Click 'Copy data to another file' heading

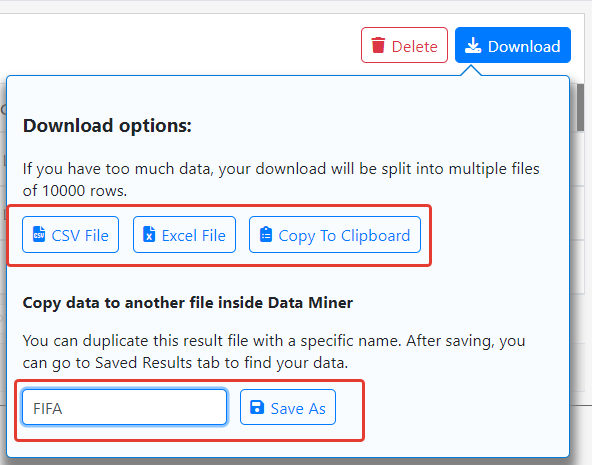pyautogui.click(x=188, y=303)
